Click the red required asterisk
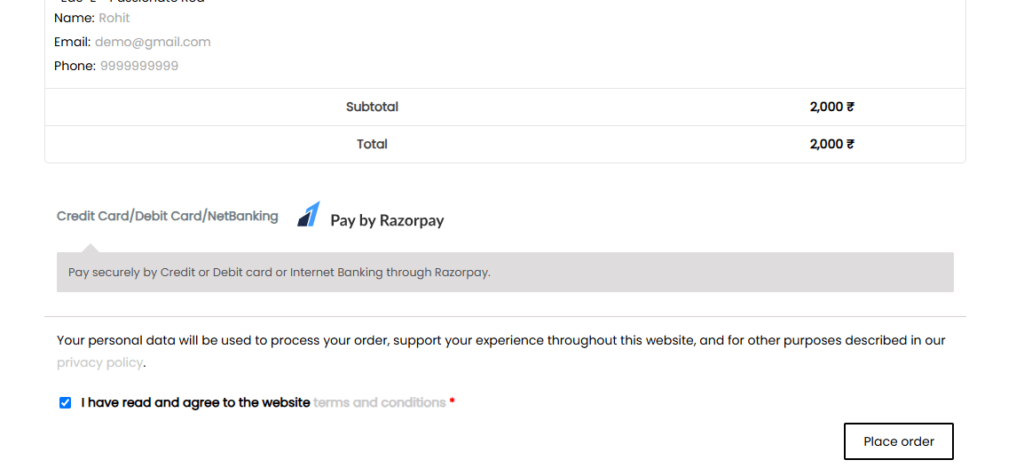The width and height of the screenshot is (1024, 476). (452, 401)
